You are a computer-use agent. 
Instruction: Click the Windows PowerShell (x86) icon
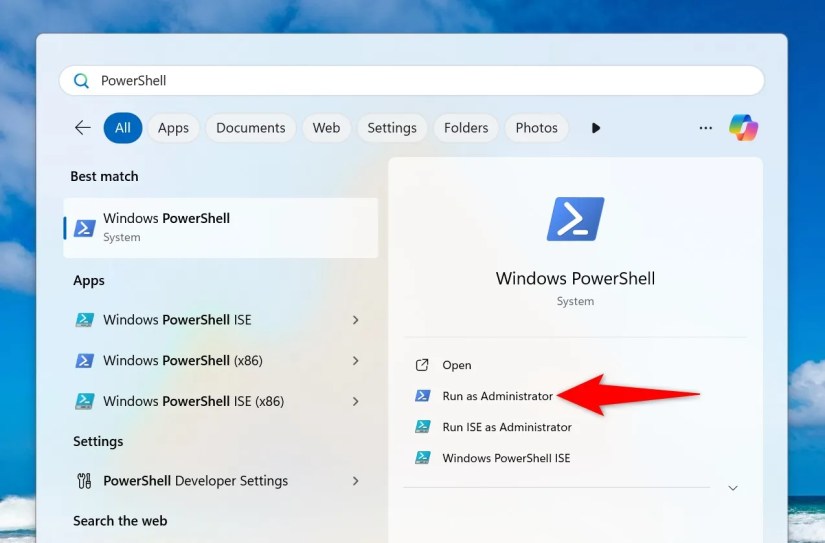(85, 360)
